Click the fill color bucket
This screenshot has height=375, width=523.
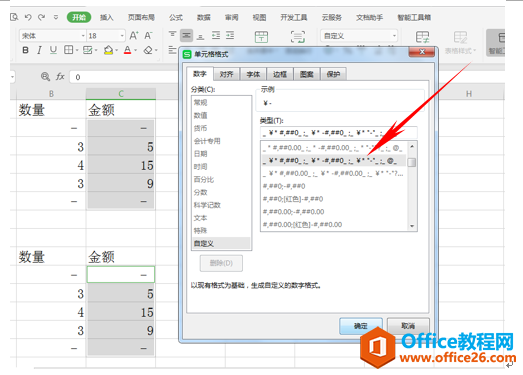coord(108,50)
